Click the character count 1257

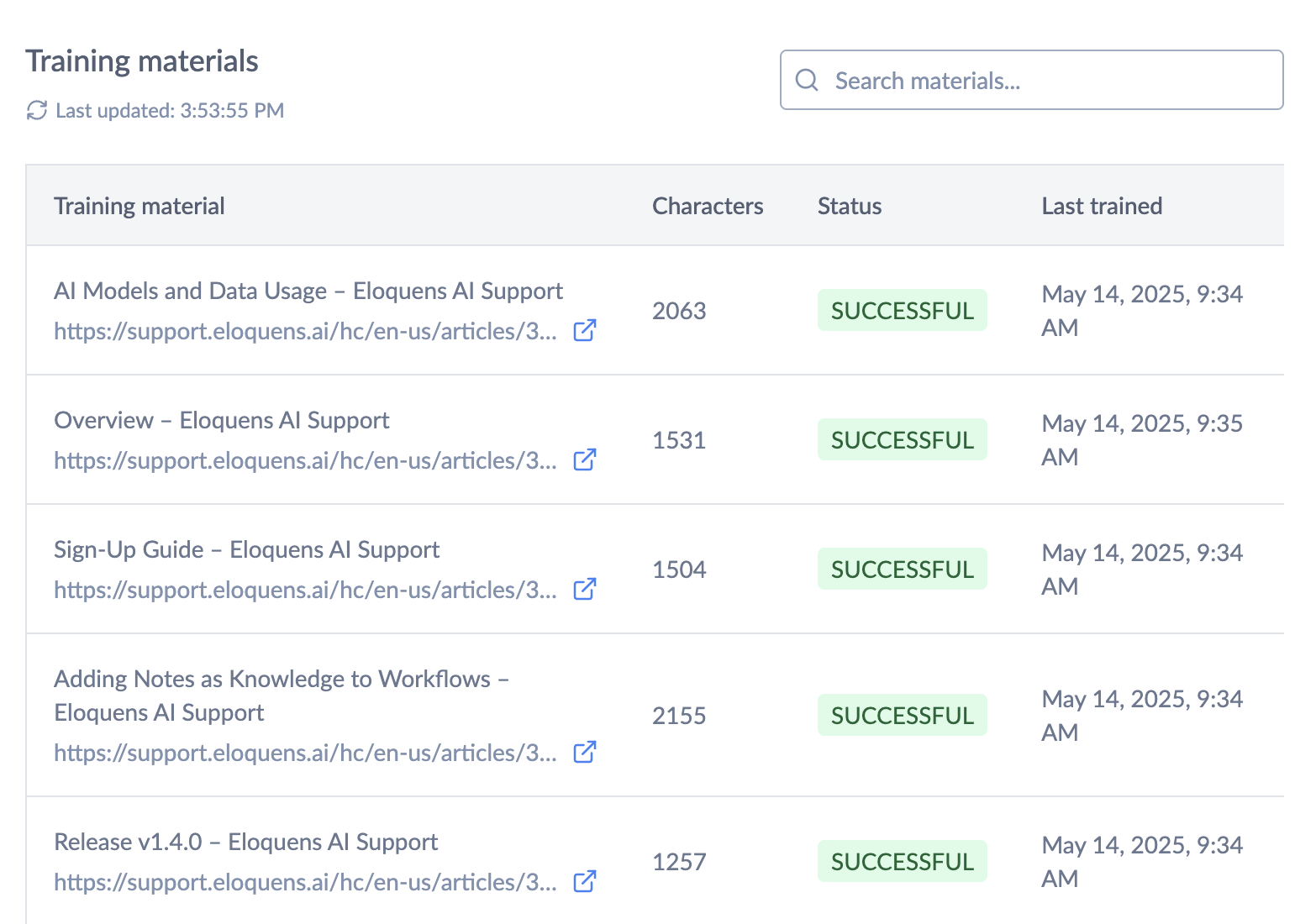pyautogui.click(x=679, y=862)
